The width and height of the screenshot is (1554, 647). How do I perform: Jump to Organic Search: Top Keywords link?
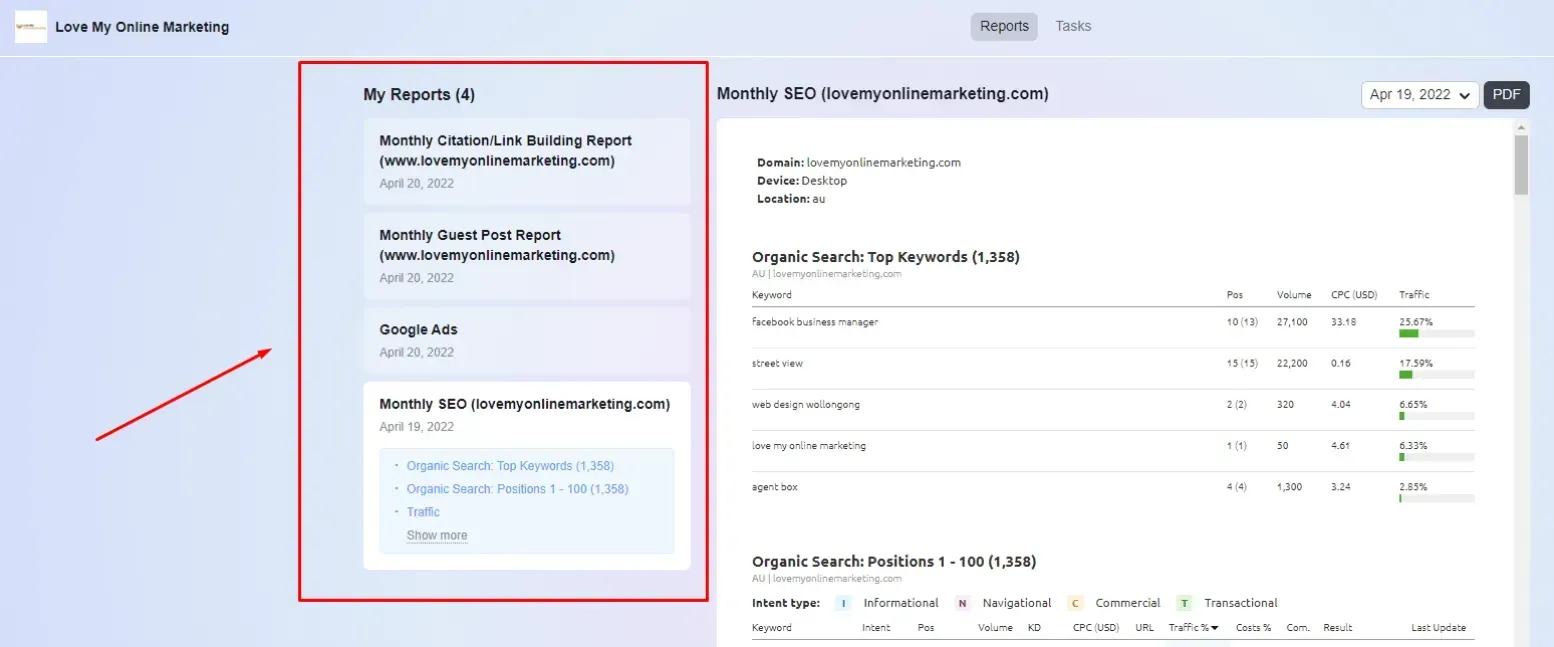point(510,466)
